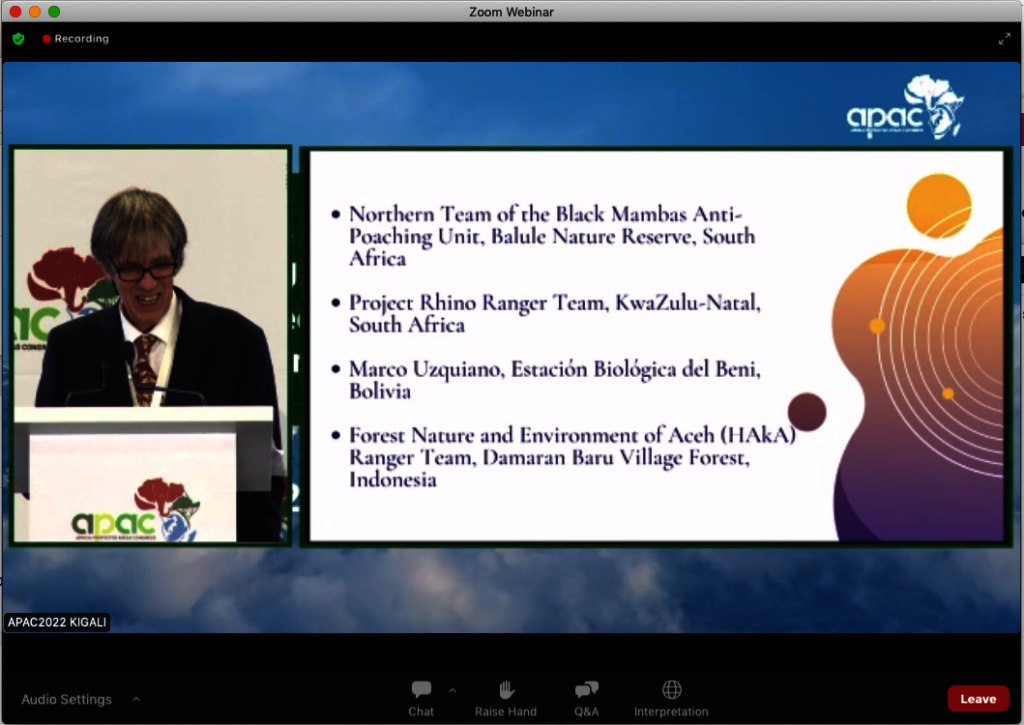Click the 'Marco Uzquiano' bullet text
Screen dimensions: 1024x725
tap(554, 379)
